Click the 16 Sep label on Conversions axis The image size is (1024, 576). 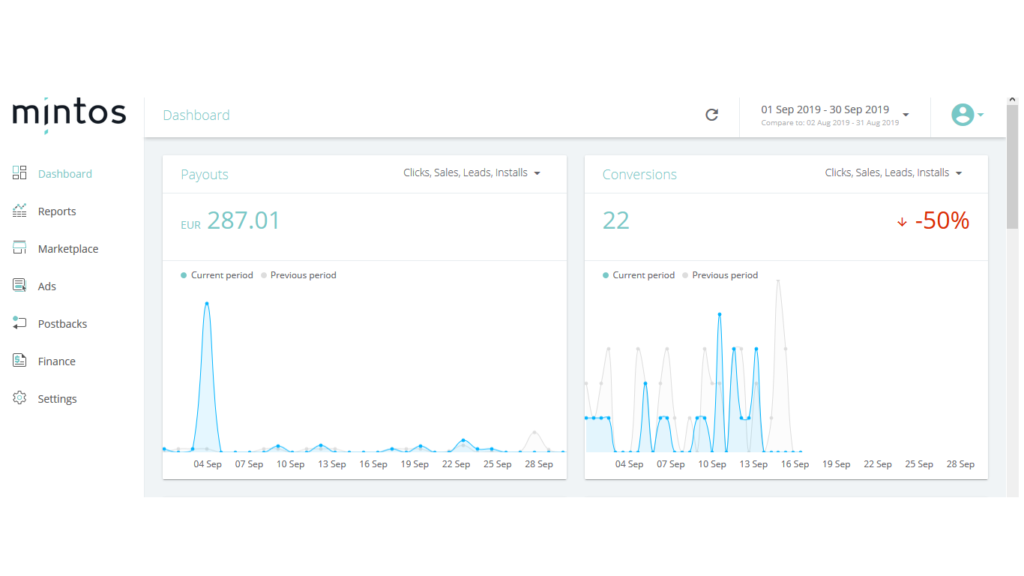point(795,464)
